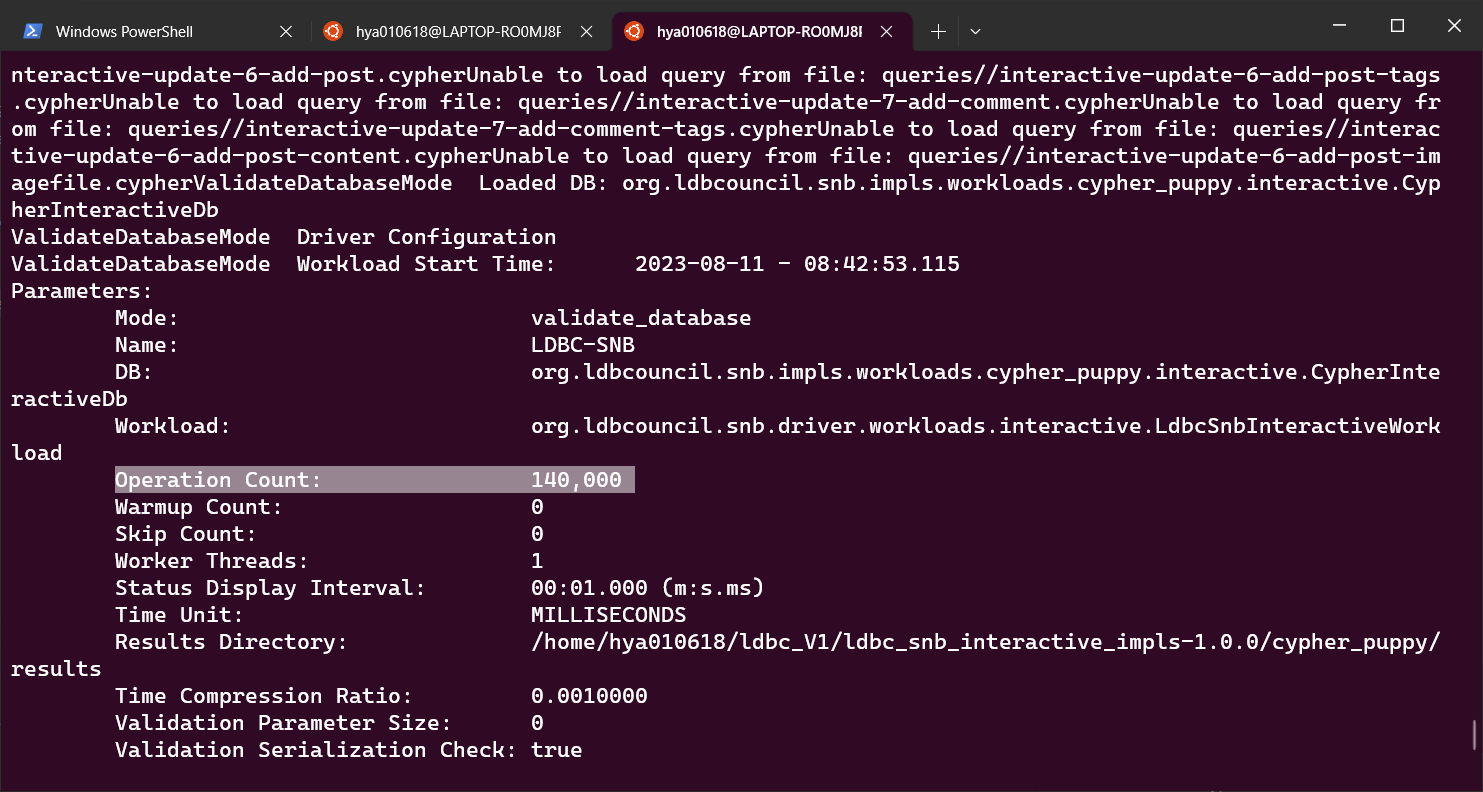Switch to the Windows PowerShell tab
1483x792 pixels.
tap(140, 31)
